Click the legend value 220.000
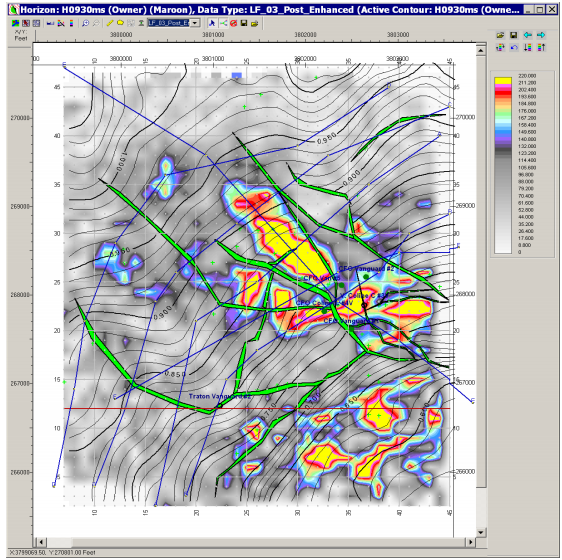This screenshot has width=562, height=560. 527,76
